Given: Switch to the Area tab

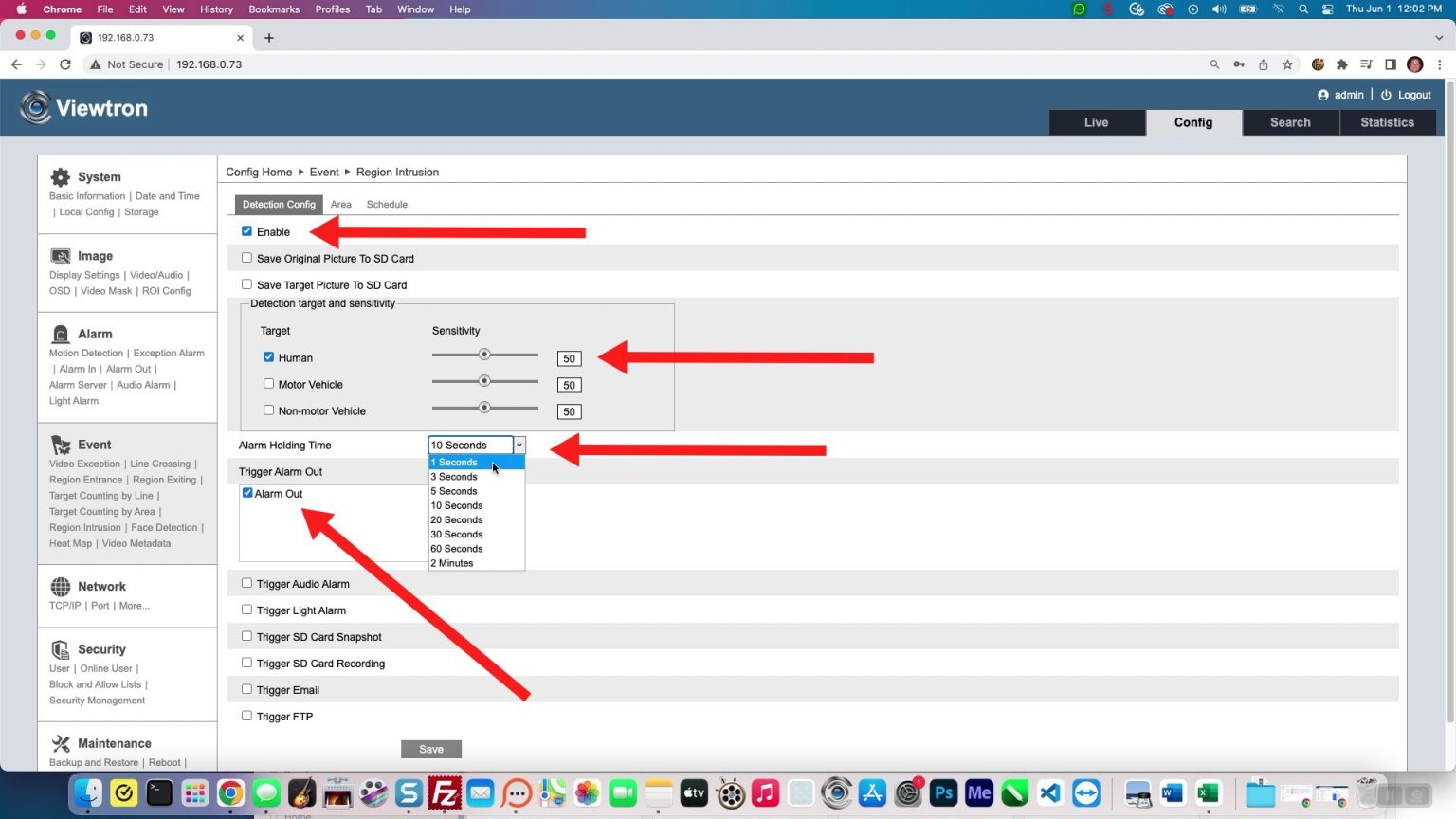Looking at the screenshot, I should (x=340, y=204).
